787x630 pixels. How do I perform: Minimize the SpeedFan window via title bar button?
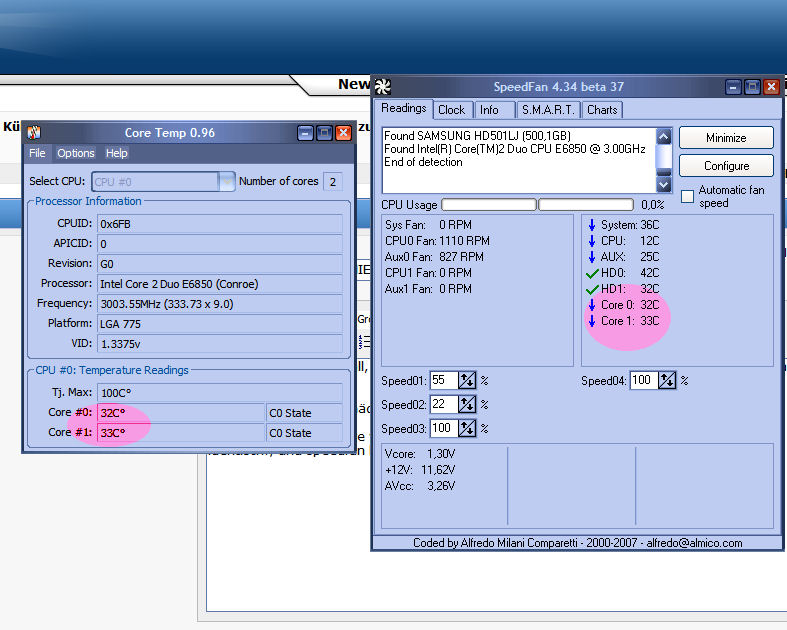tap(733, 87)
